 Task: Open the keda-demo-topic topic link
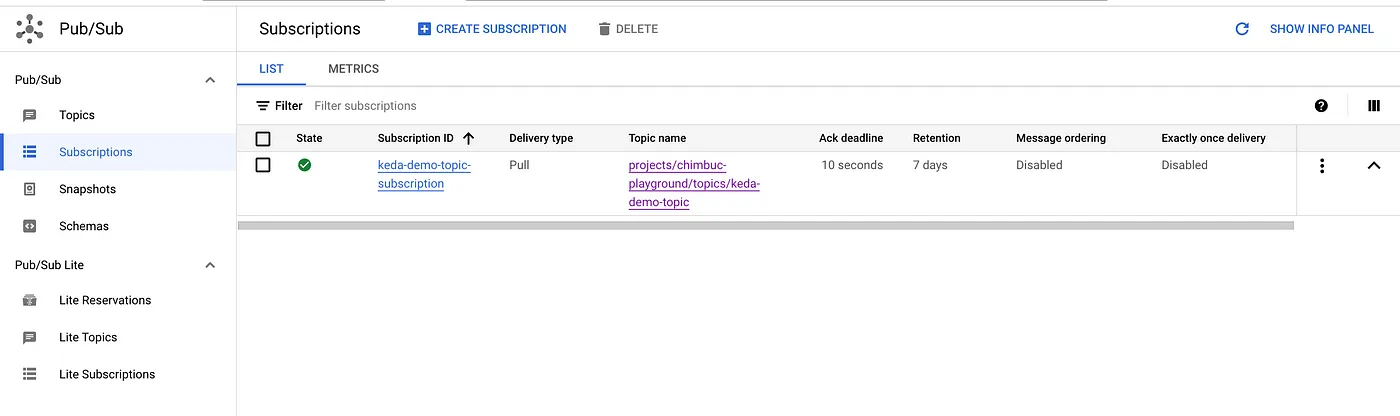[x=694, y=183]
